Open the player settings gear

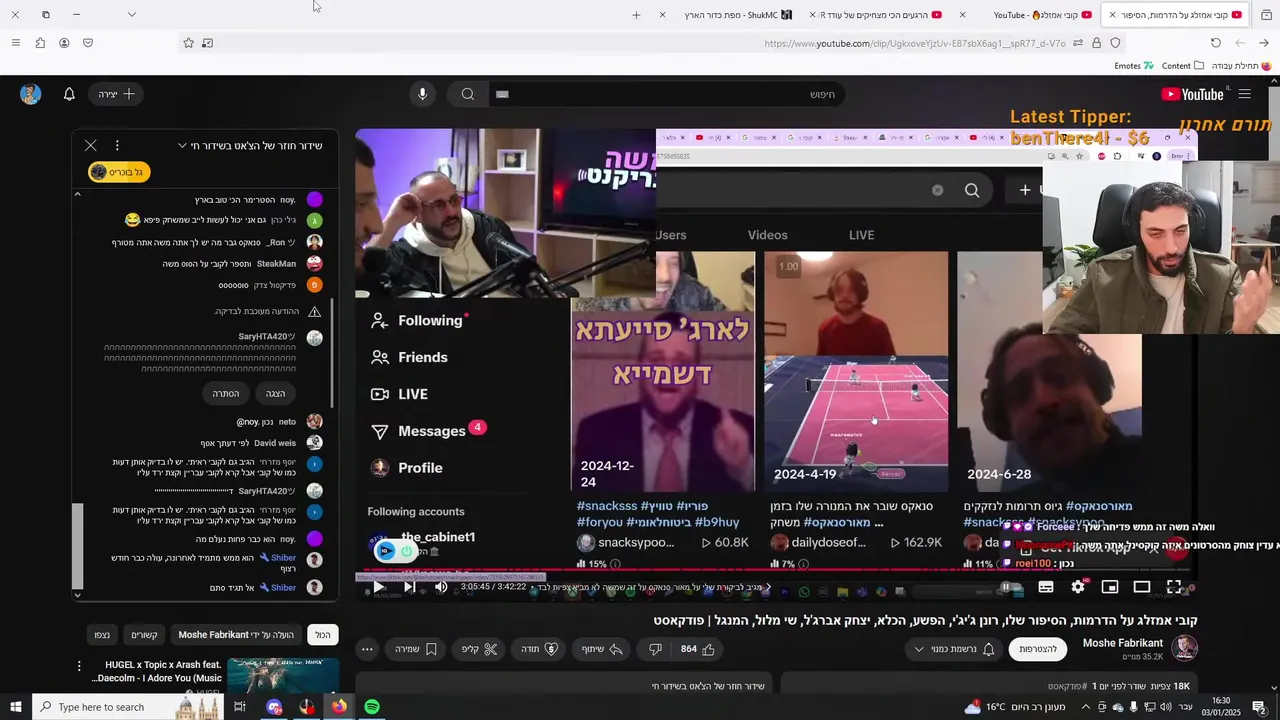pyautogui.click(x=1078, y=587)
